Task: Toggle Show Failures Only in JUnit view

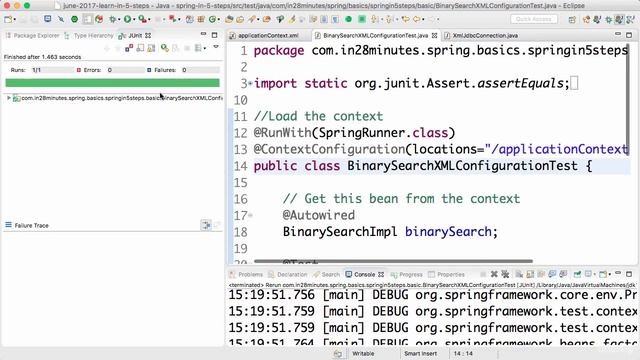Action: pyautogui.click(x=129, y=49)
